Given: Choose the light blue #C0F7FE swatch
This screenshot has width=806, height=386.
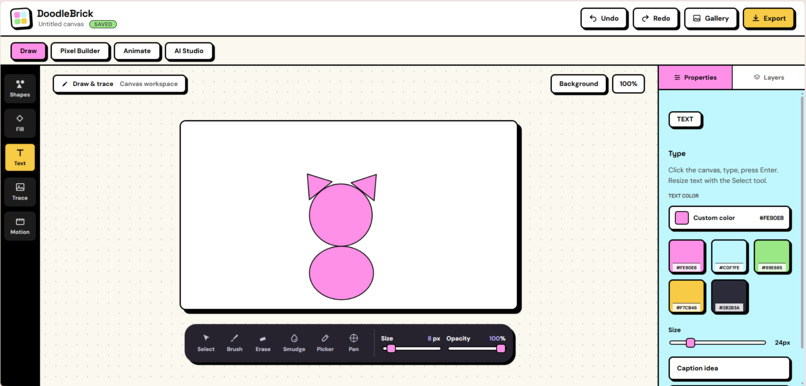Looking at the screenshot, I should [x=729, y=255].
